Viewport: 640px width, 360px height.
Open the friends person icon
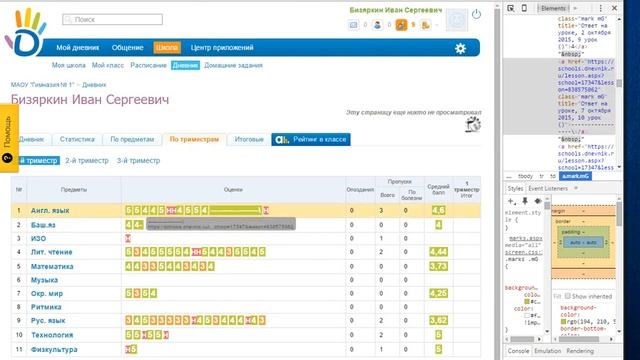click(378, 25)
